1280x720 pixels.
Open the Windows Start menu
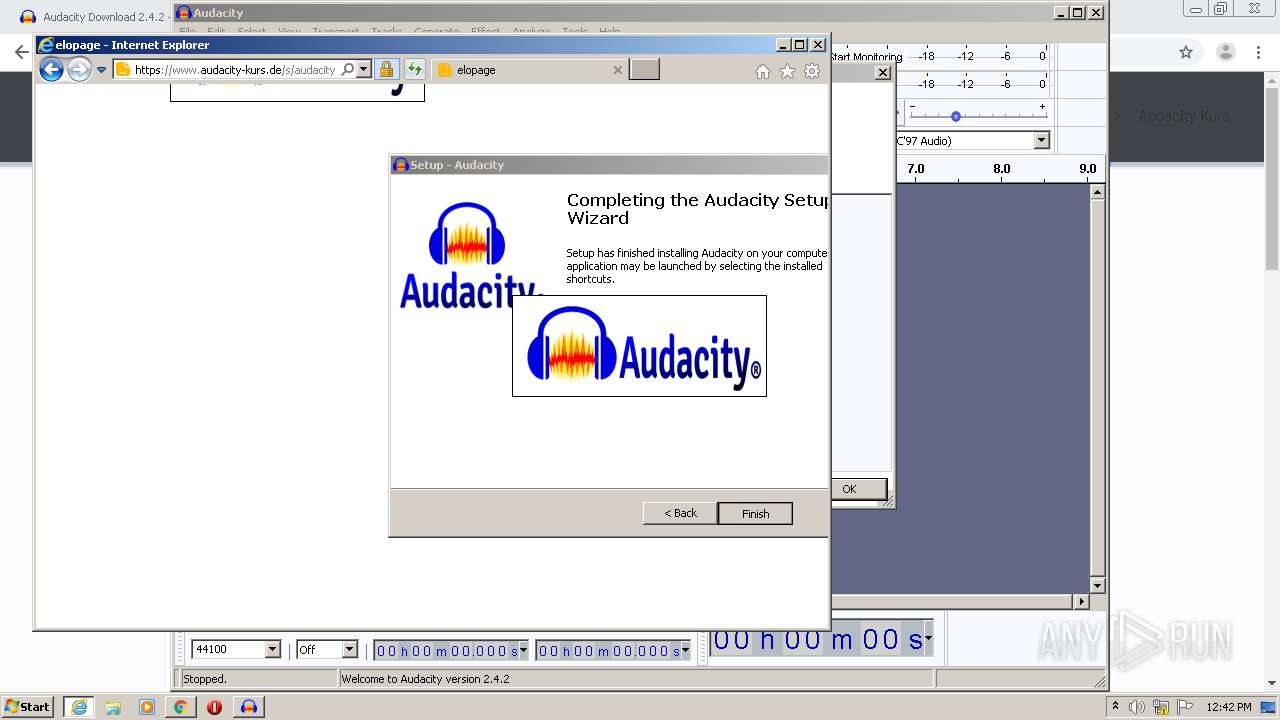[x=28, y=707]
